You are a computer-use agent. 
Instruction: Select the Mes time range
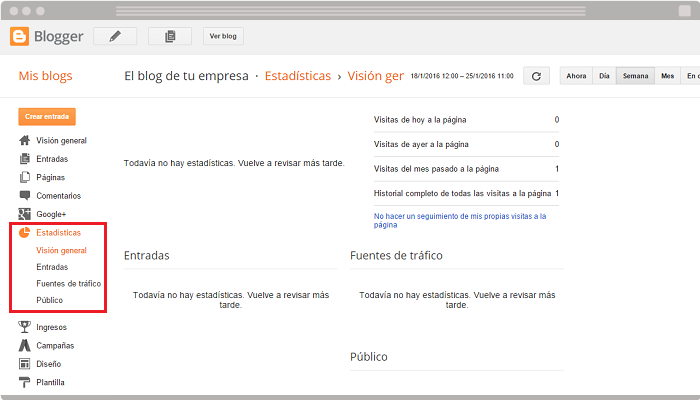tap(667, 76)
